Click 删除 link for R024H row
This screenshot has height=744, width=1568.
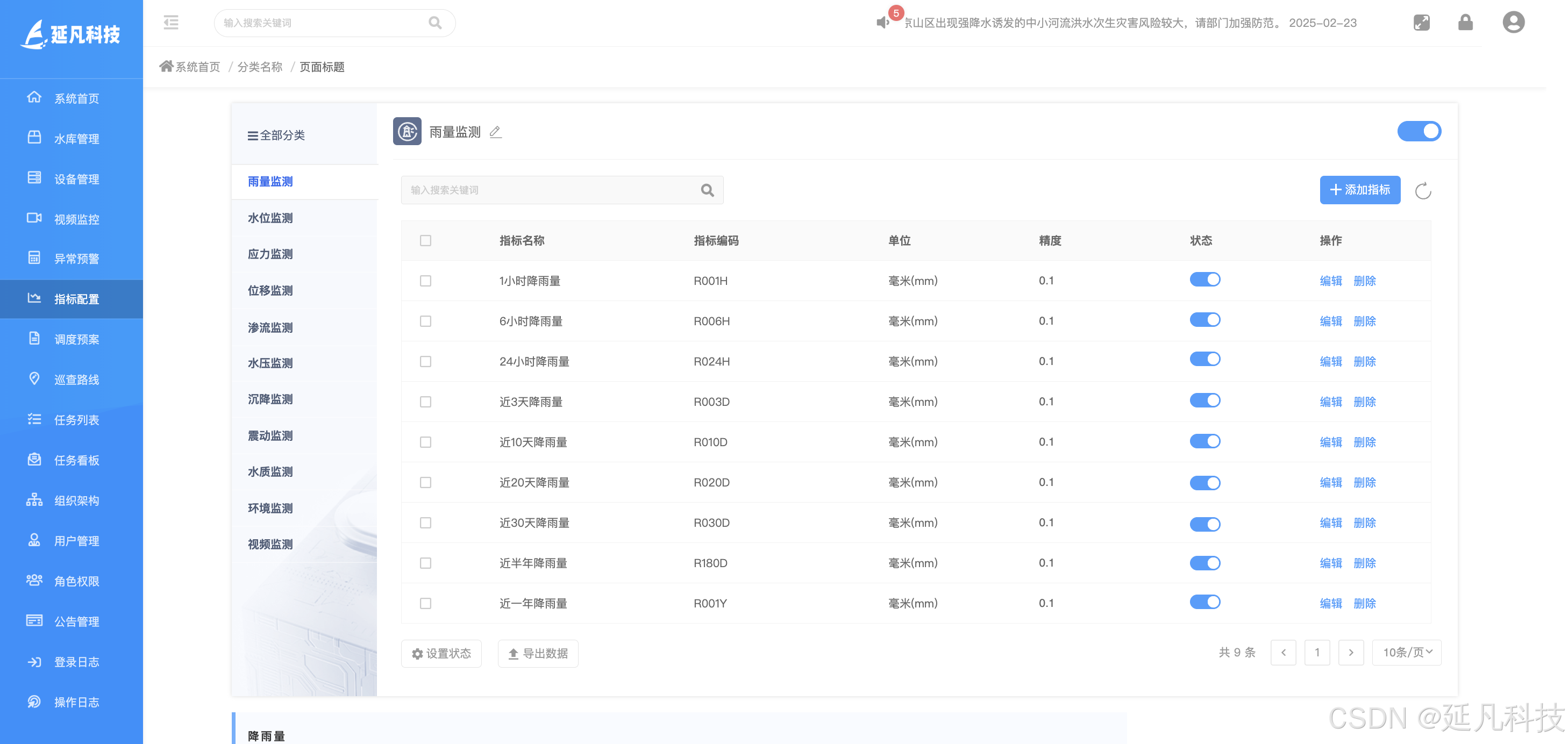pos(1364,361)
